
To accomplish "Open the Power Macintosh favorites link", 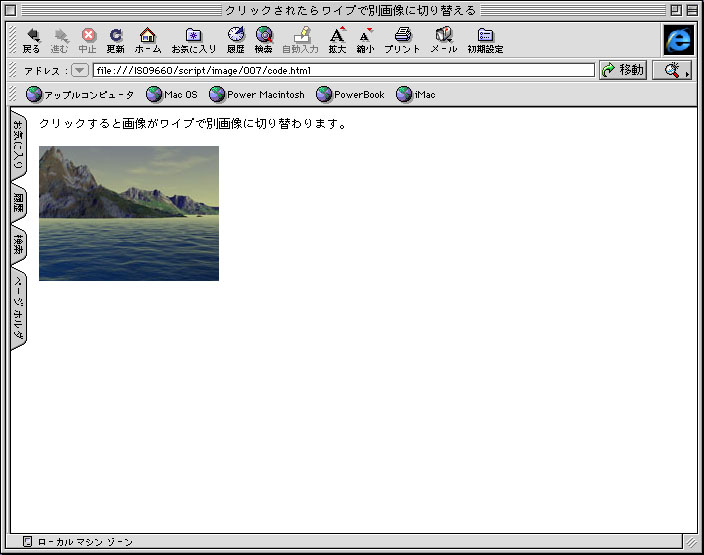I will tap(257, 94).
